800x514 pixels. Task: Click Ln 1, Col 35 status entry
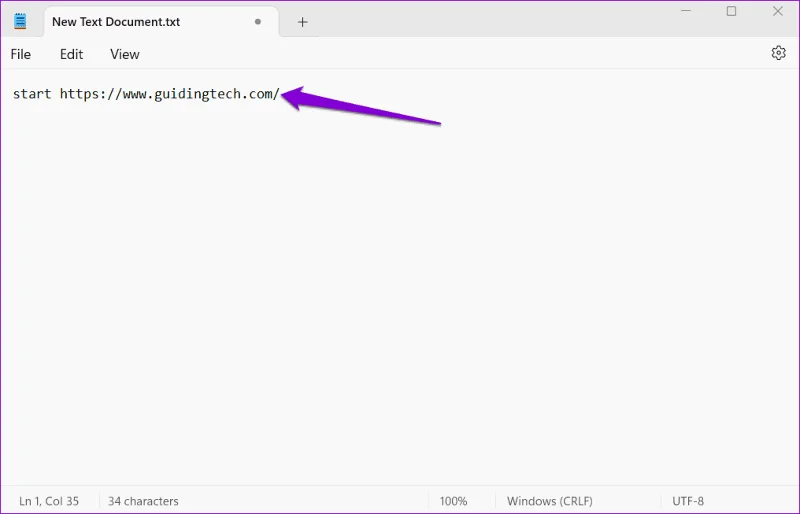click(49, 501)
